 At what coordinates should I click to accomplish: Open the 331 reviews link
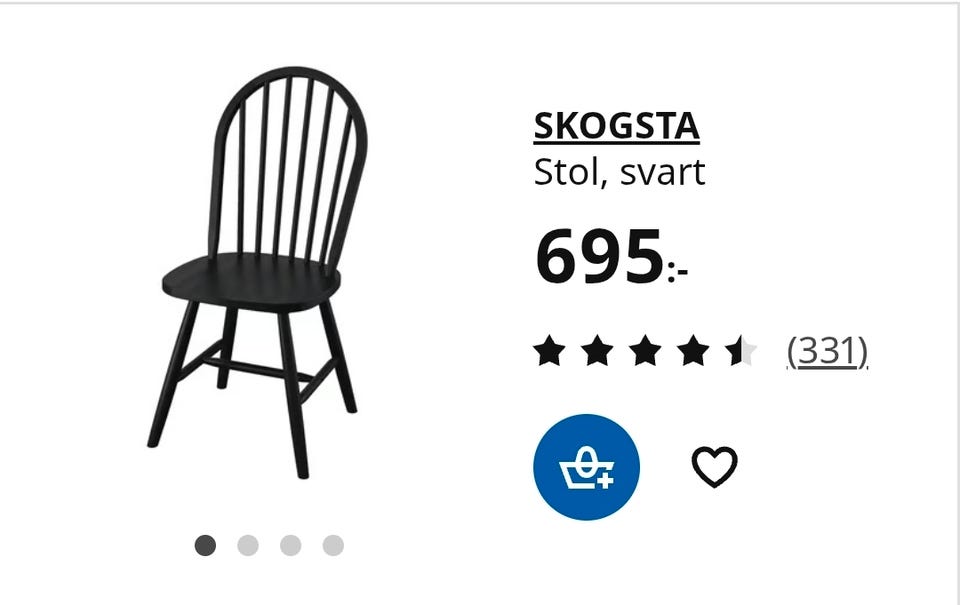(x=828, y=351)
